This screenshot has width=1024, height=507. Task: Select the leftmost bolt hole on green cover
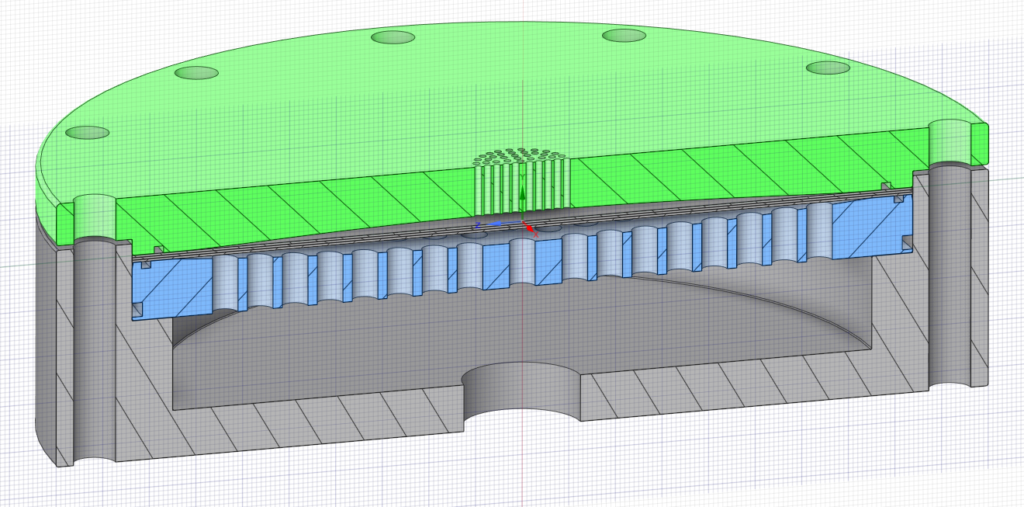[x=90, y=132]
